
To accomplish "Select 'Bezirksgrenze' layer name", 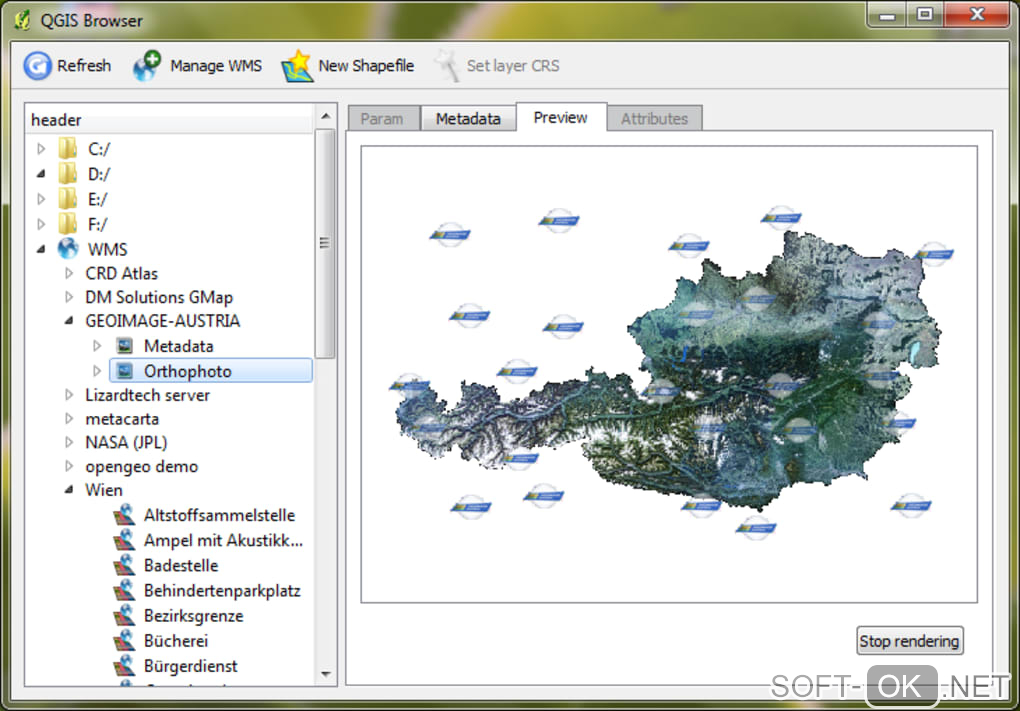I will [x=194, y=615].
